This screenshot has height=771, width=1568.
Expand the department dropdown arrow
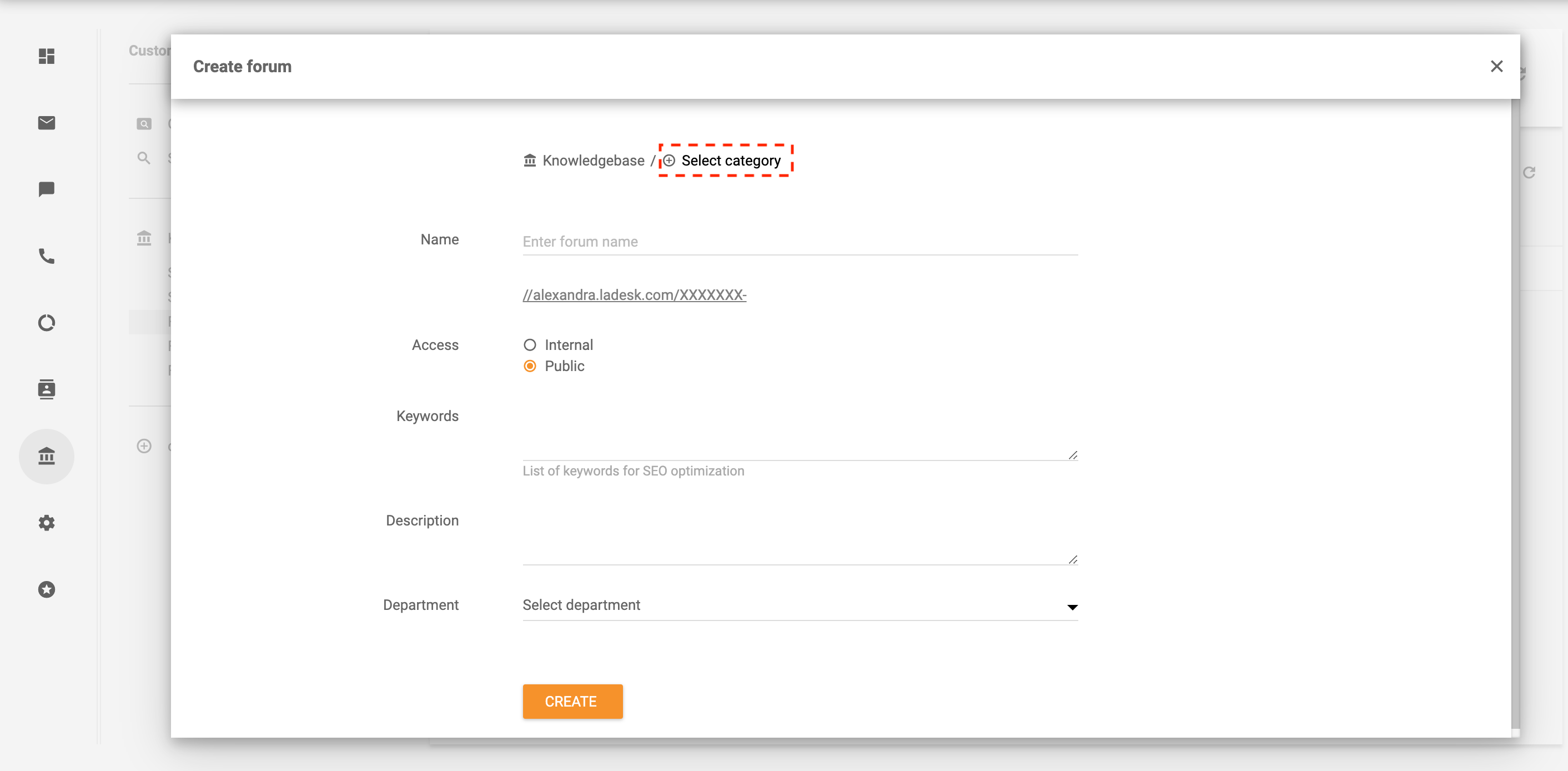(x=1071, y=607)
